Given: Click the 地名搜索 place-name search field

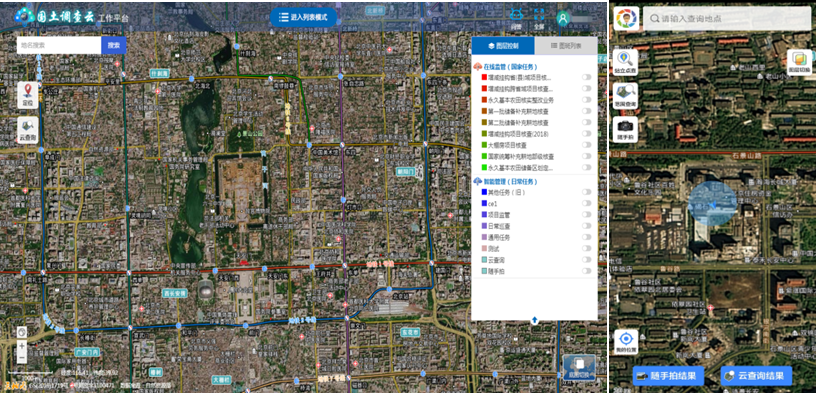Looking at the screenshot, I should coord(59,45).
